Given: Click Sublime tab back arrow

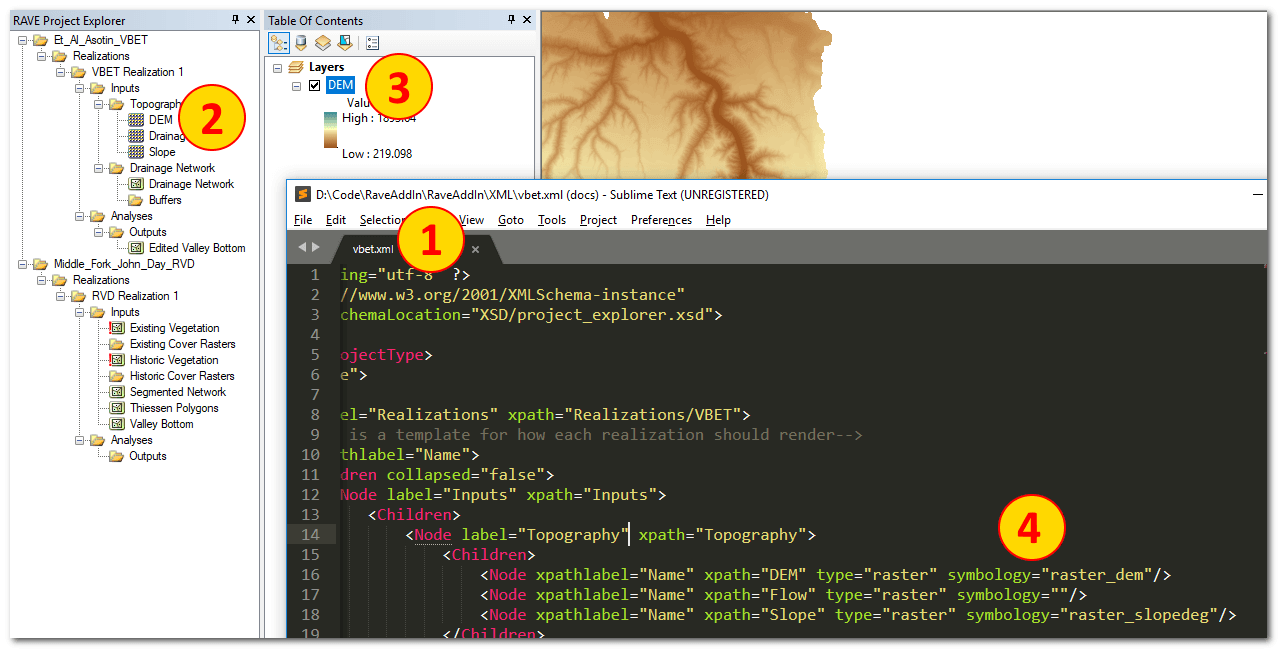Looking at the screenshot, I should [x=302, y=247].
